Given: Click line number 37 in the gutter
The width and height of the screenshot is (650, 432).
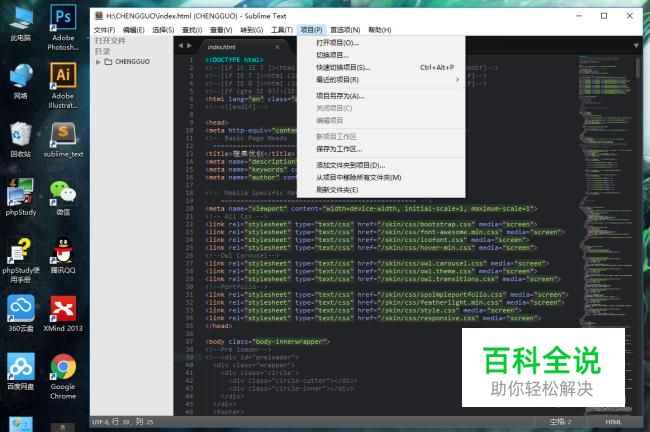Looking at the screenshot, I should pos(189,342).
